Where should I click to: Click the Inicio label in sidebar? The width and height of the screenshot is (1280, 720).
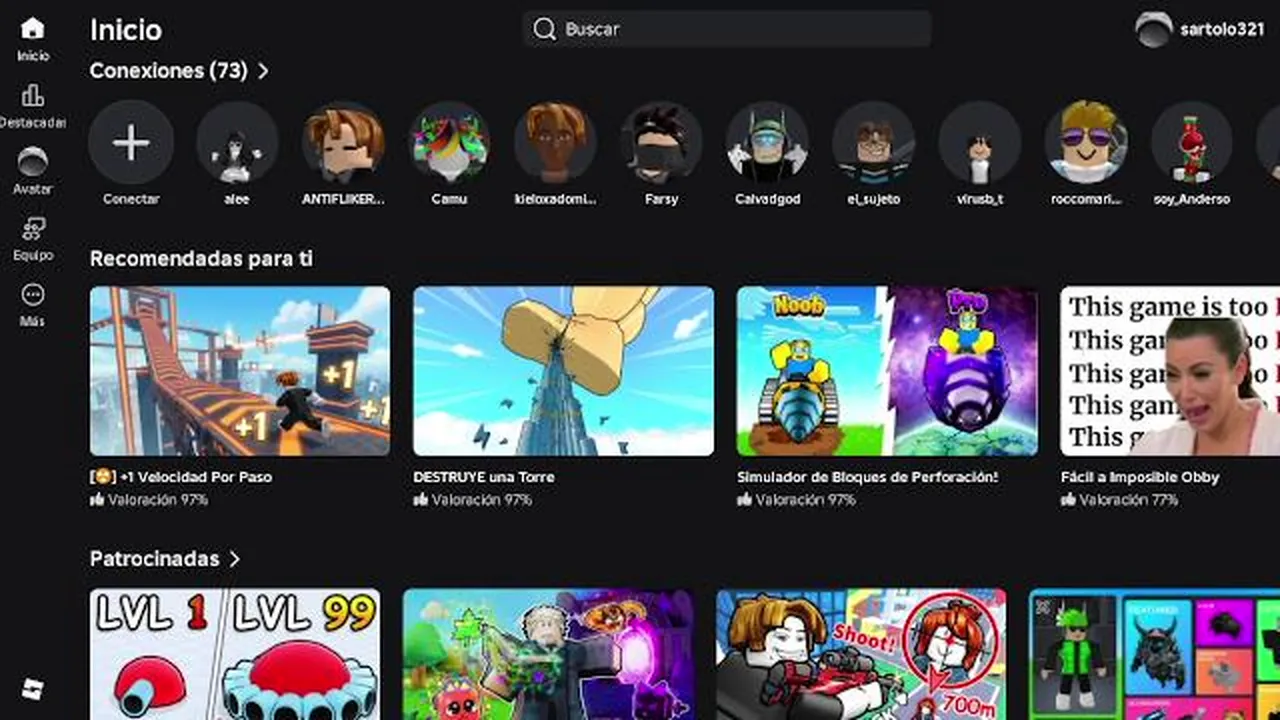tap(32, 56)
